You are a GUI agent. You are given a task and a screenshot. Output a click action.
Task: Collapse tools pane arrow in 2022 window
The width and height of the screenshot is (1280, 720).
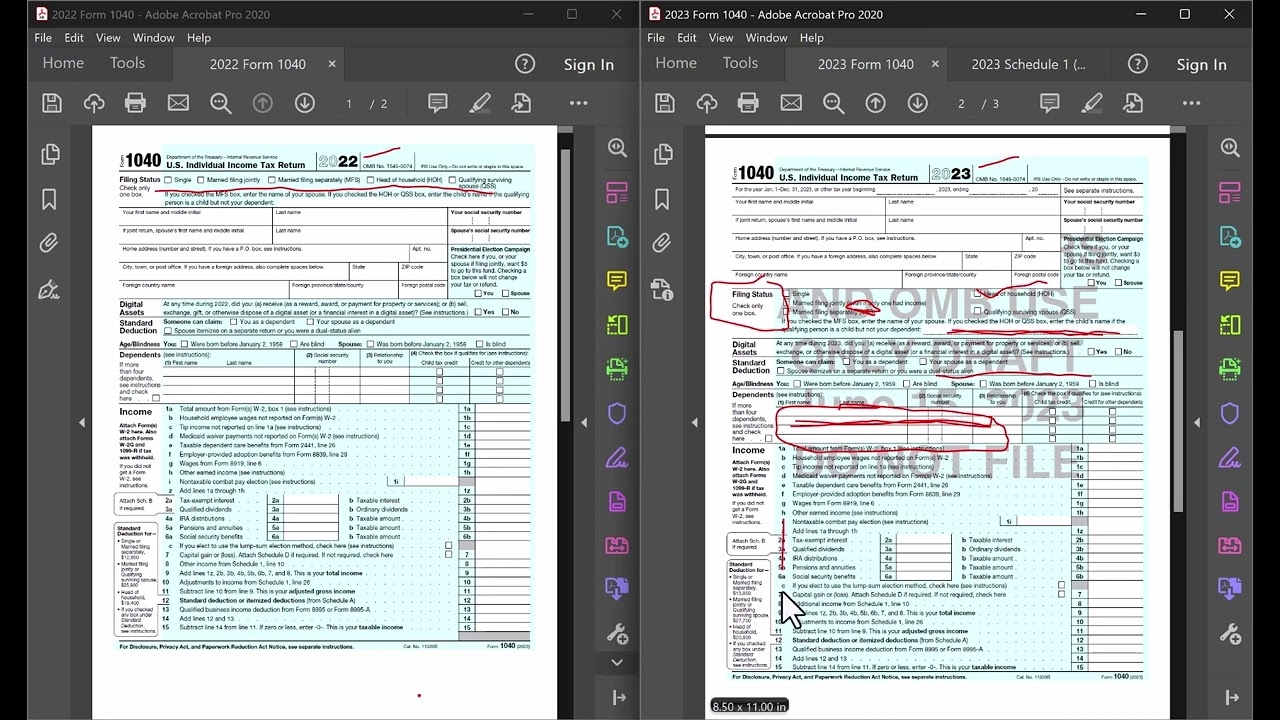click(x=584, y=422)
